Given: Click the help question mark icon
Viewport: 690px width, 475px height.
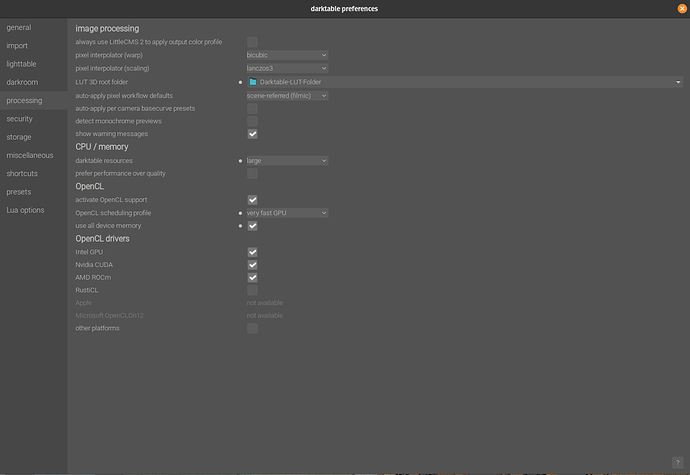Looking at the screenshot, I should [x=677, y=462].
